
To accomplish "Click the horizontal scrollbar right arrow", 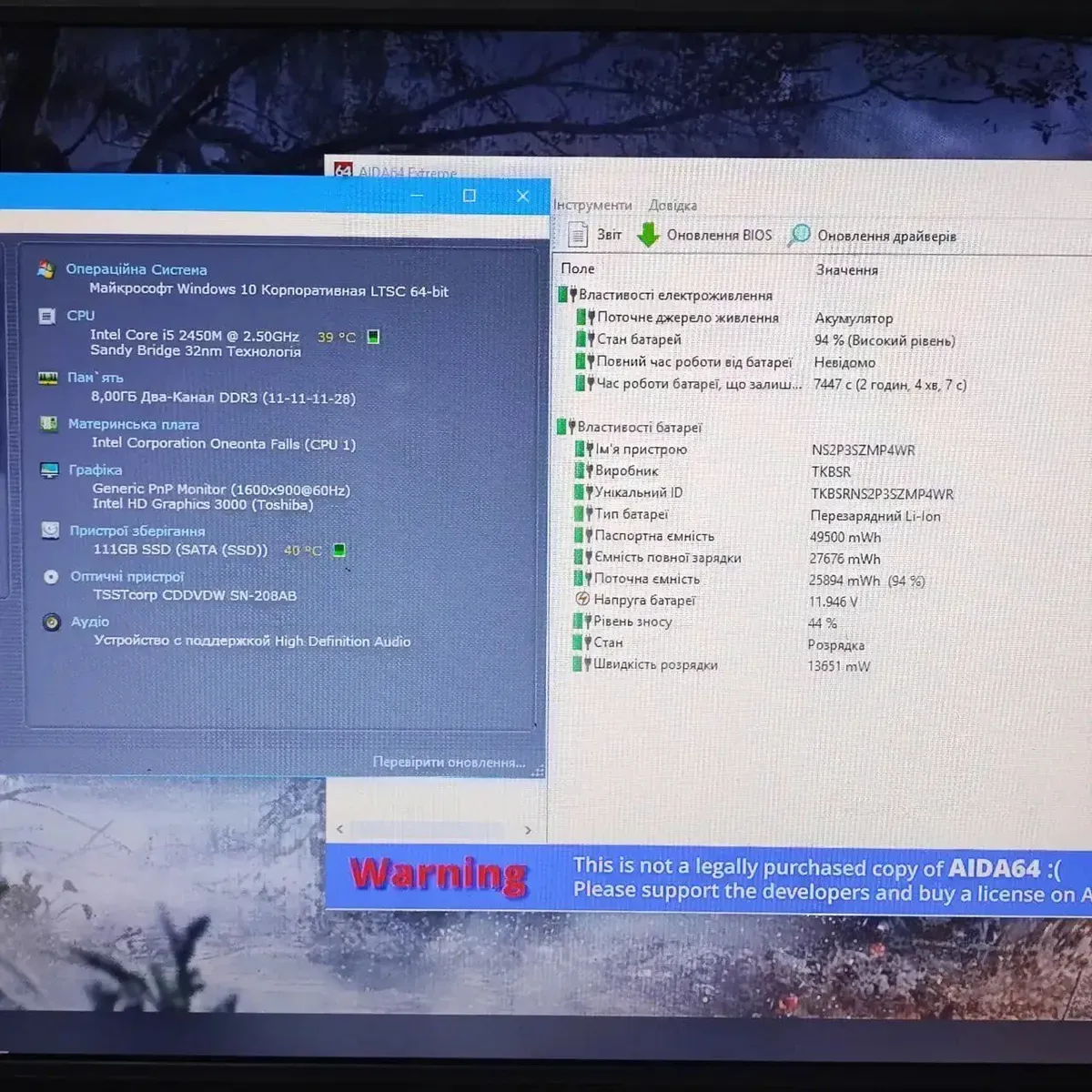I will pyautogui.click(x=528, y=830).
